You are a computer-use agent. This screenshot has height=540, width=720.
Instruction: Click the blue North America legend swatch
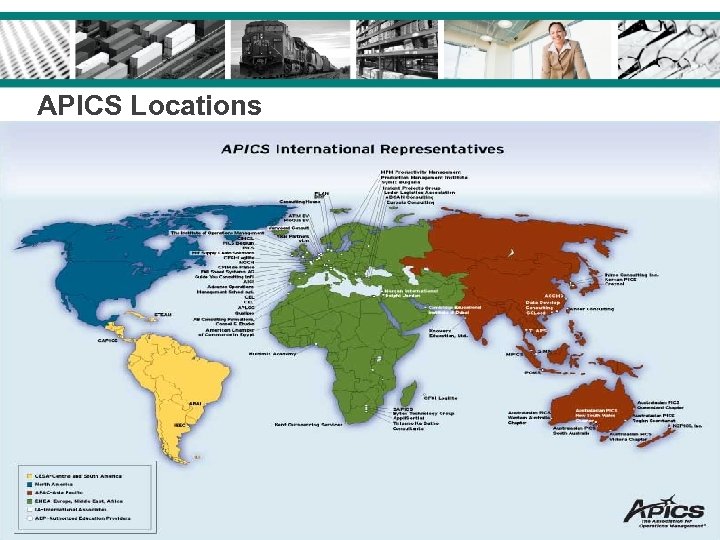pos(30,484)
